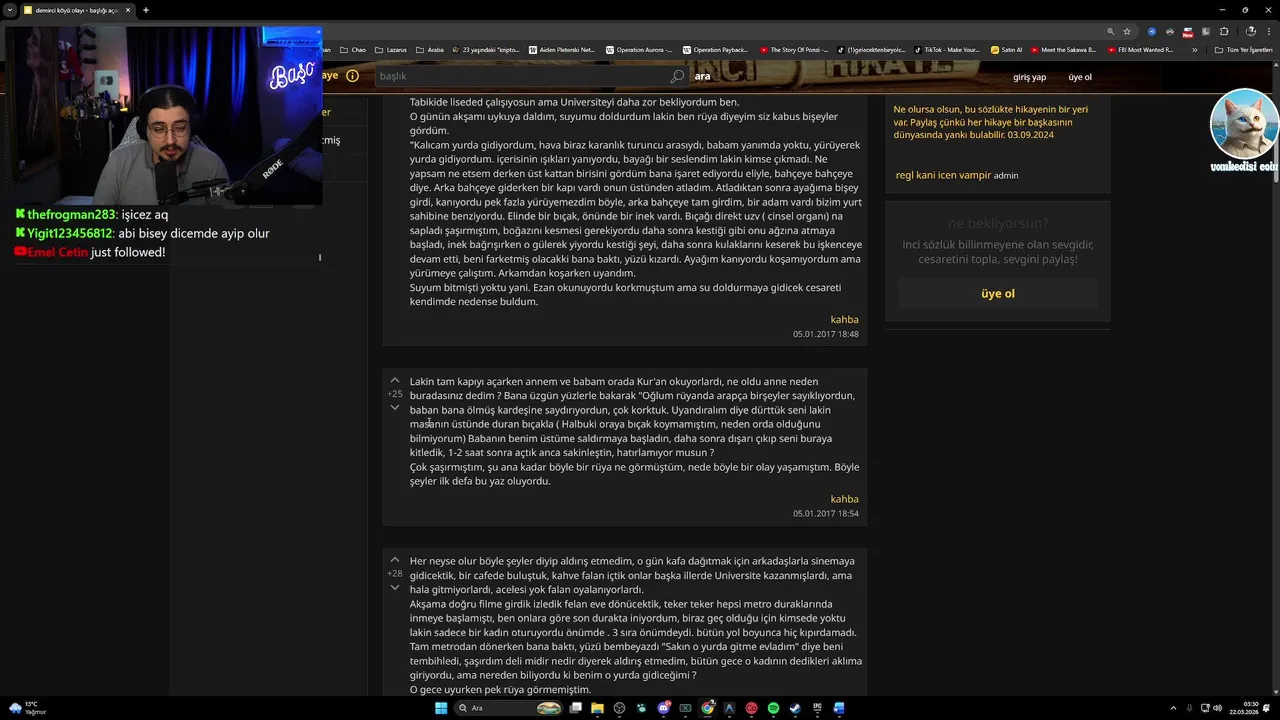This screenshot has height=720, width=1280.
Task: Click the '+25' vote score
Action: coord(395,394)
